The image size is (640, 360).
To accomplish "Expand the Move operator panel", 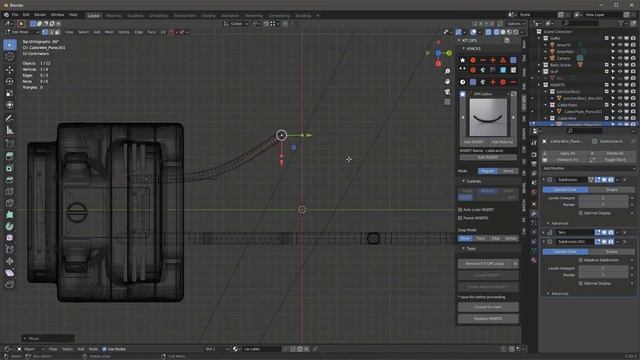I will coord(48,338).
